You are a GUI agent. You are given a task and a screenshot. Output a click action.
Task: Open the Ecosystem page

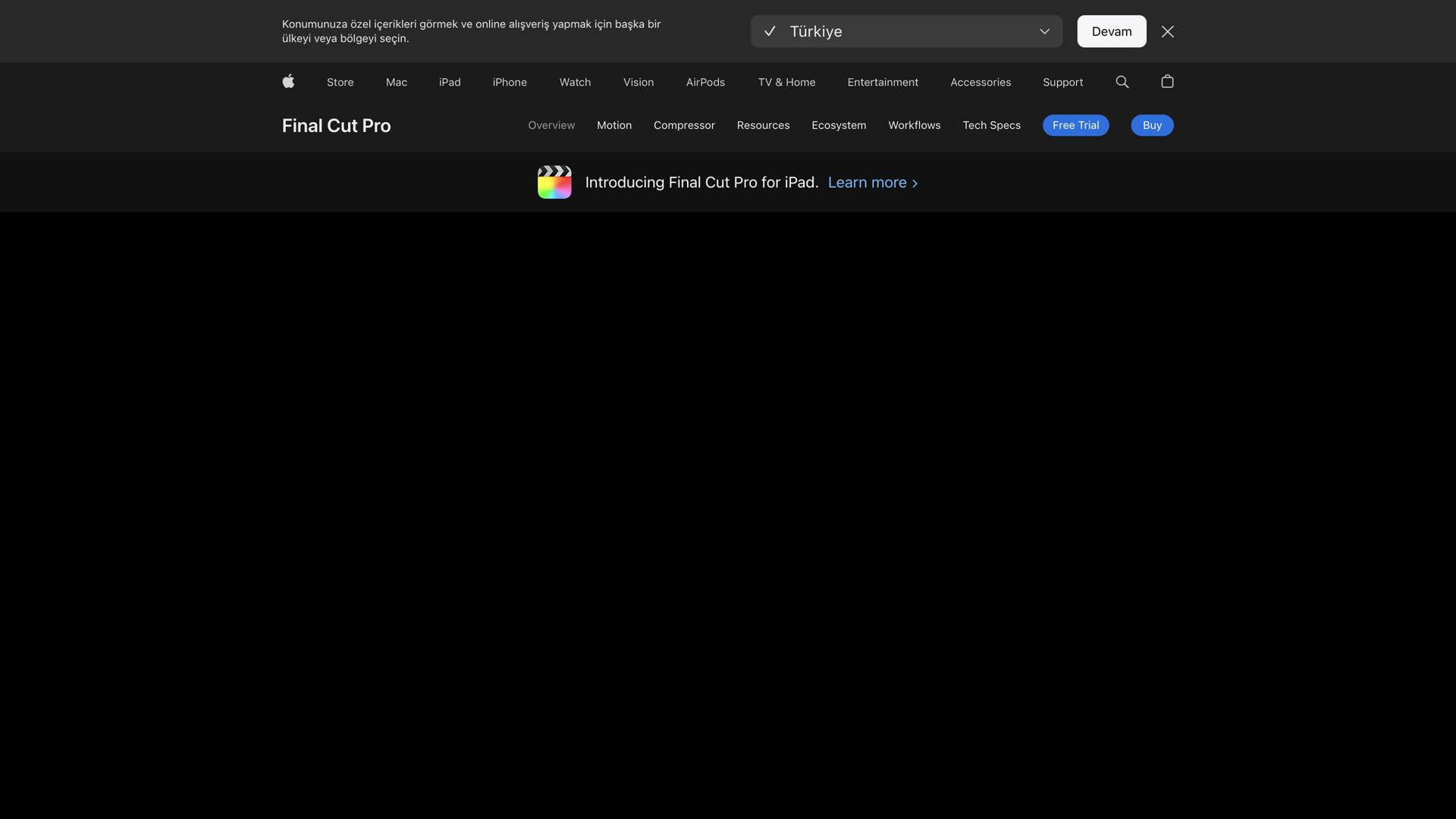(839, 125)
